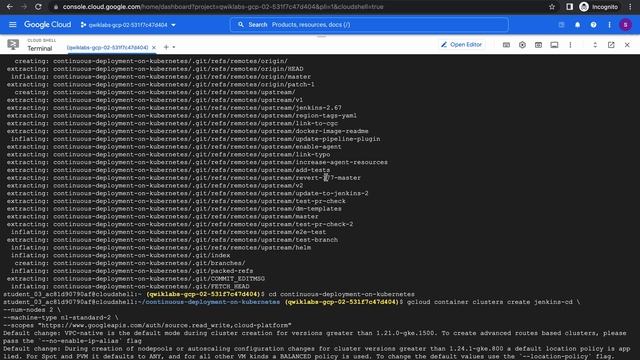This screenshot has height=360, width=640.
Task: Open the purple S account avatar
Action: tap(625, 25)
